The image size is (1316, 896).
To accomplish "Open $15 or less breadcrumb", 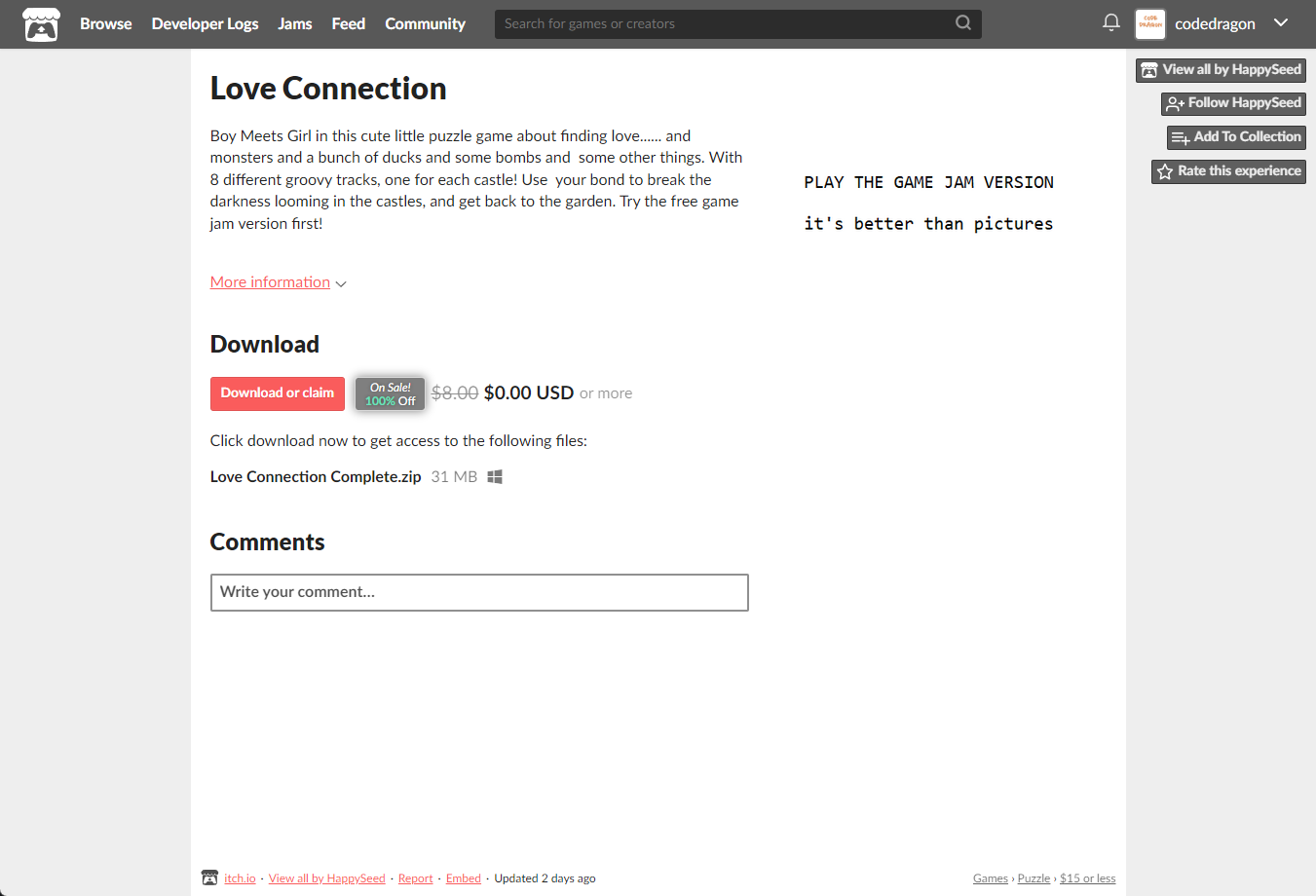I will 1088,878.
